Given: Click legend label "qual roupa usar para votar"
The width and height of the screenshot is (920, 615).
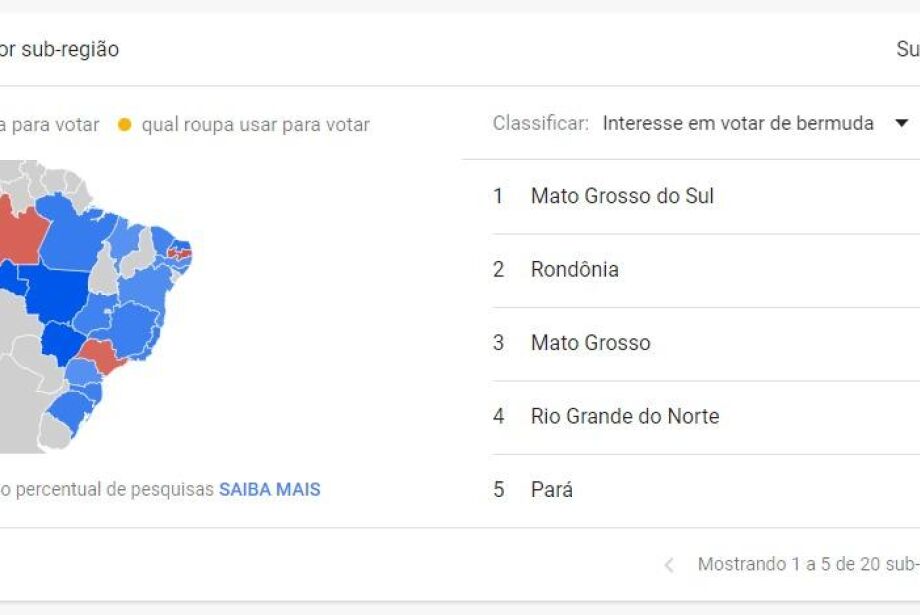Looking at the screenshot, I should (255, 125).
